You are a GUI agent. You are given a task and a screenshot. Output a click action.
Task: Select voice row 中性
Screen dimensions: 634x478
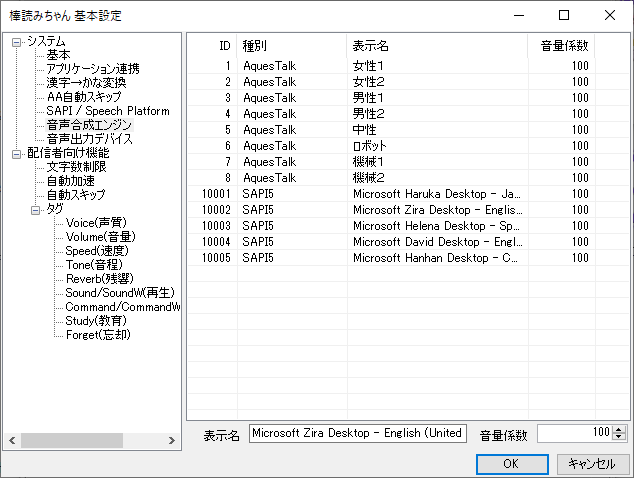point(408,130)
